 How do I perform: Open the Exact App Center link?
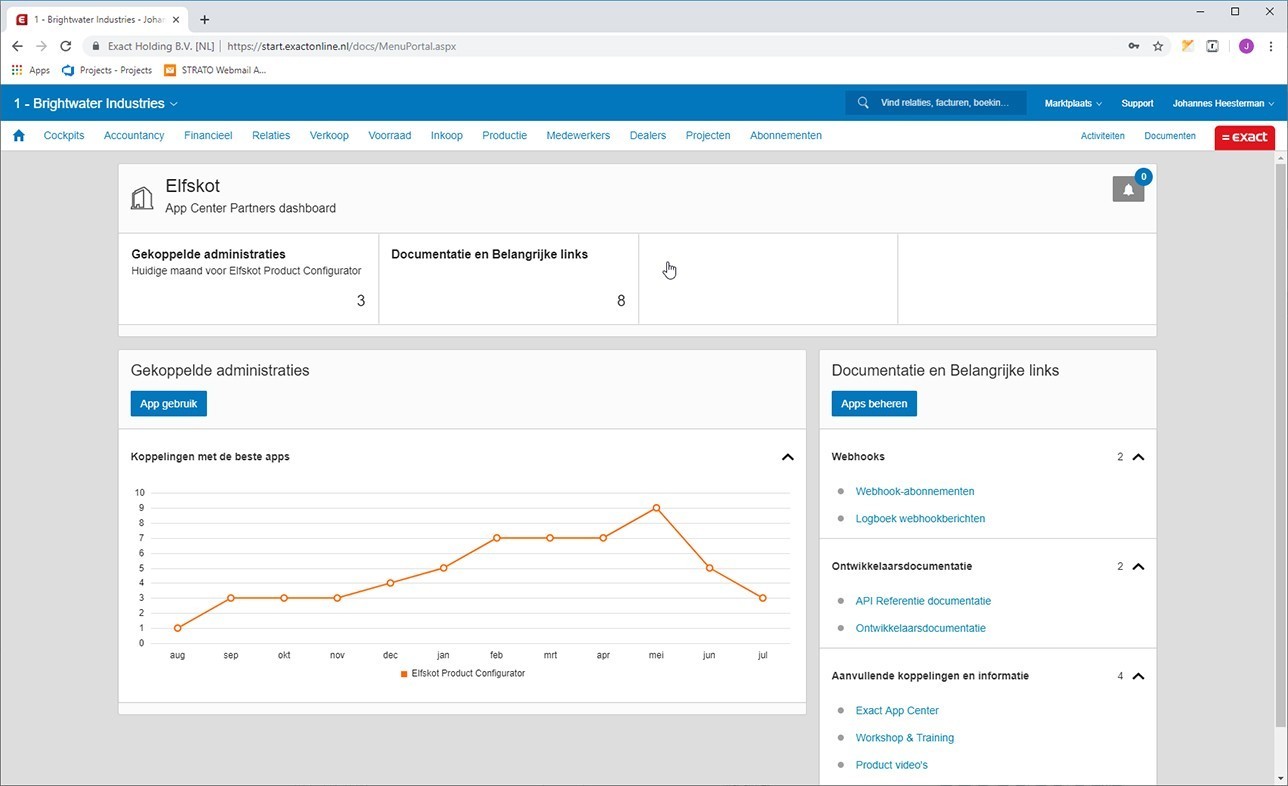click(897, 711)
